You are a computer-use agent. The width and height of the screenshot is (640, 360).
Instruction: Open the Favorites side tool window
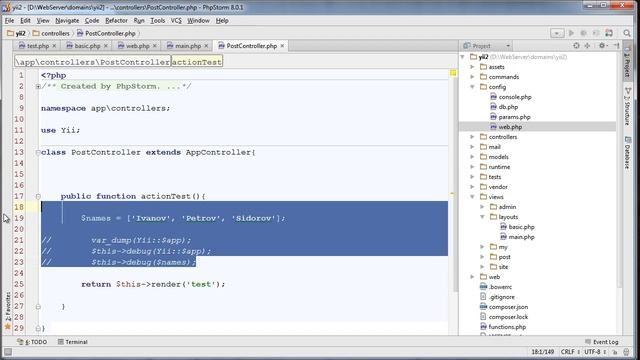7,311
